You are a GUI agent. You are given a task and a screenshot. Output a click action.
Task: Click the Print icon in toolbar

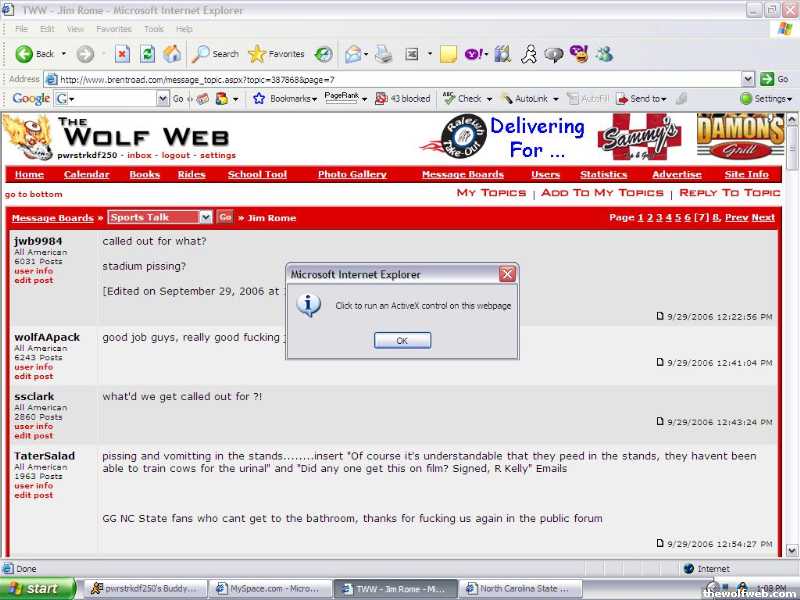383,54
